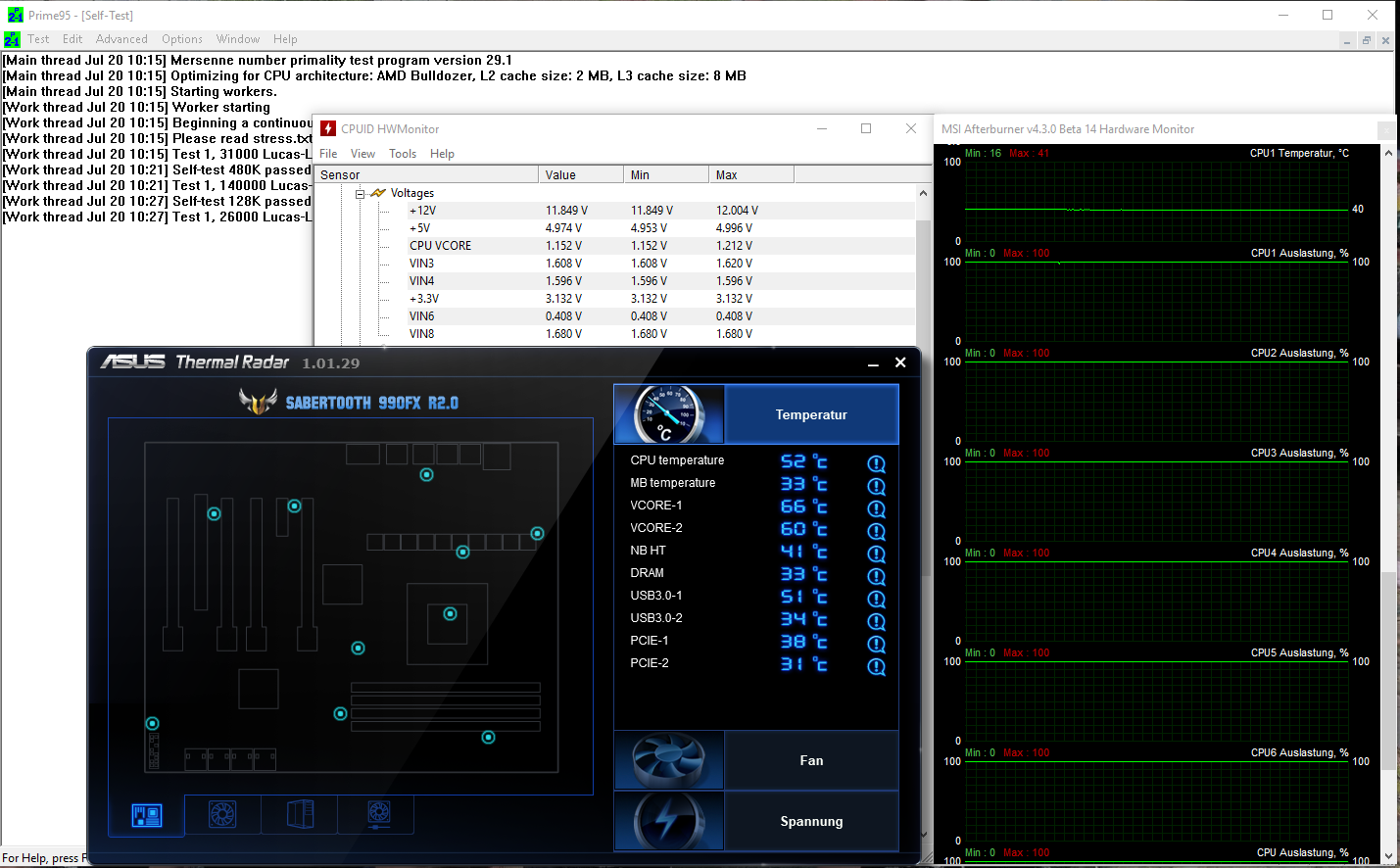Screen dimensions: 1400x868
Task: Open HWMonitor Tools menu
Action: click(x=403, y=154)
